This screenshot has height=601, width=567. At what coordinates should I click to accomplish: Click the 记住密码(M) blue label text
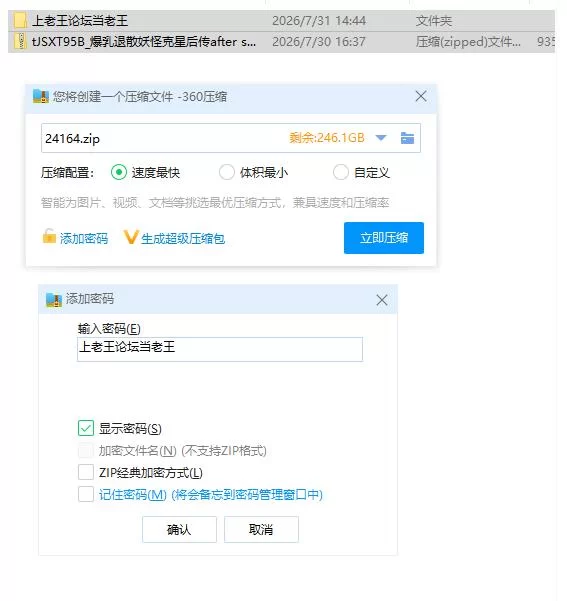[210, 494]
